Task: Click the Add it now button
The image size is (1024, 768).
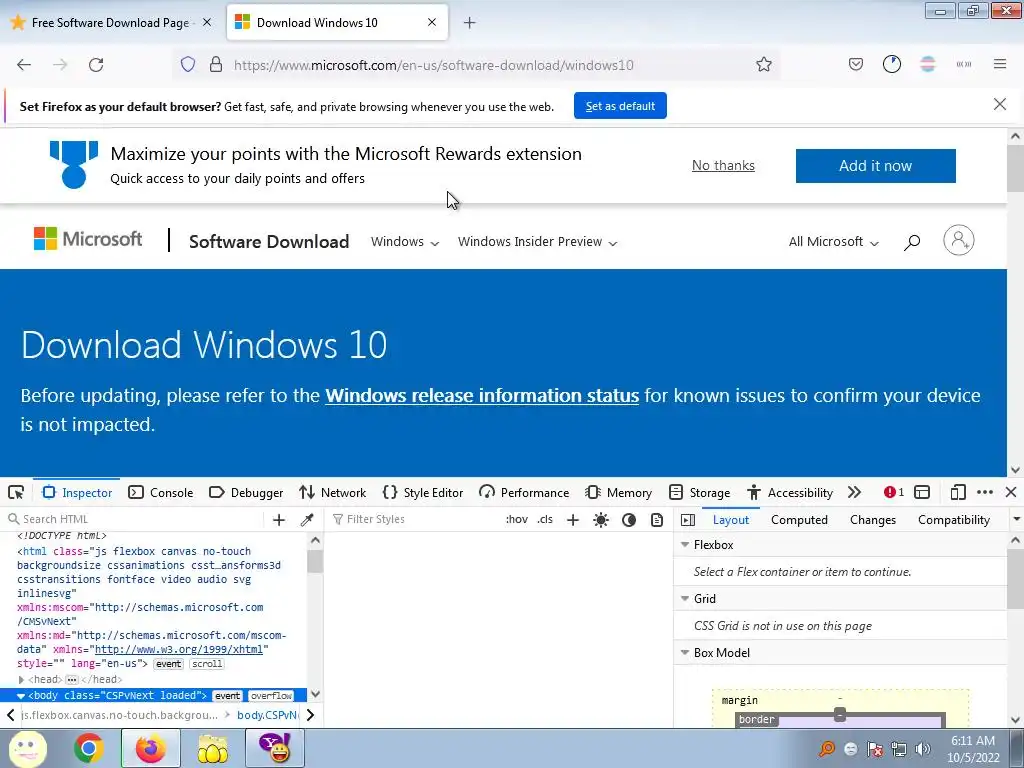Action: click(875, 166)
